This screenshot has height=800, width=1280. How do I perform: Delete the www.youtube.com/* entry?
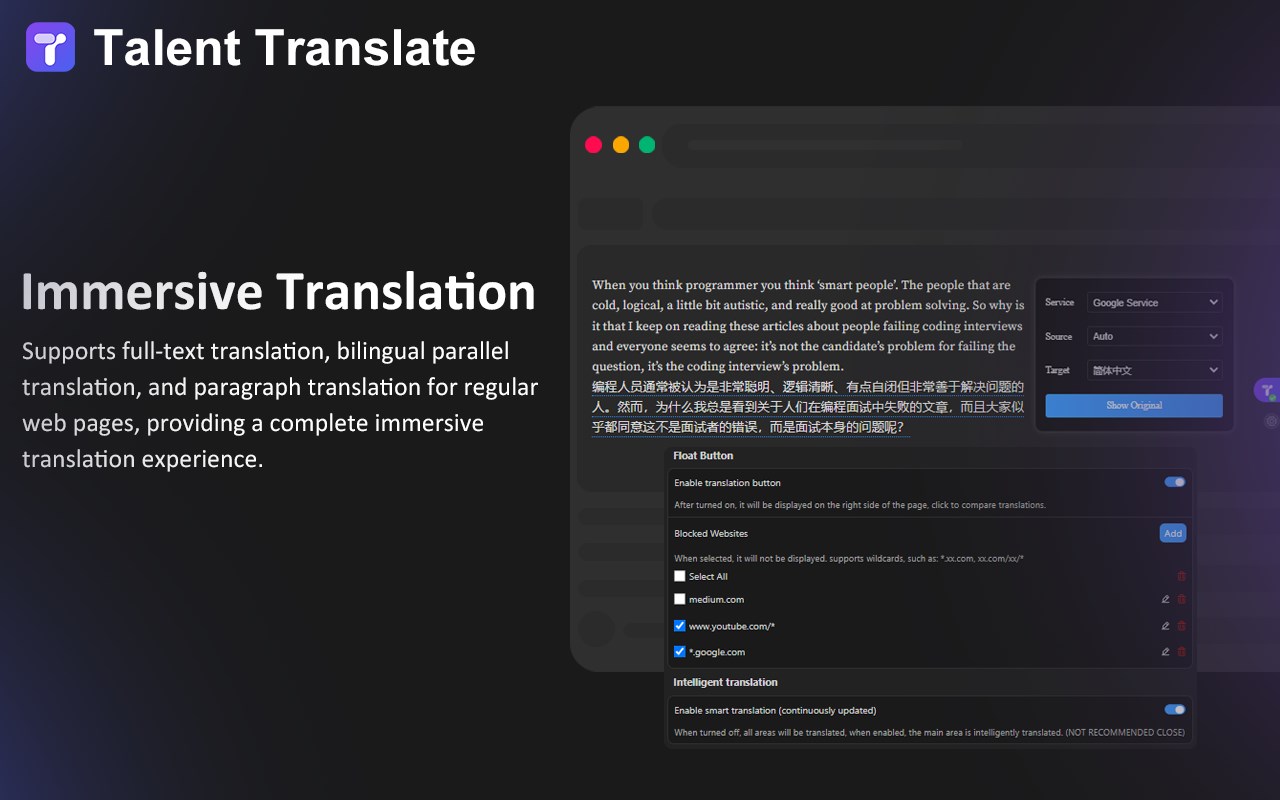point(1181,626)
